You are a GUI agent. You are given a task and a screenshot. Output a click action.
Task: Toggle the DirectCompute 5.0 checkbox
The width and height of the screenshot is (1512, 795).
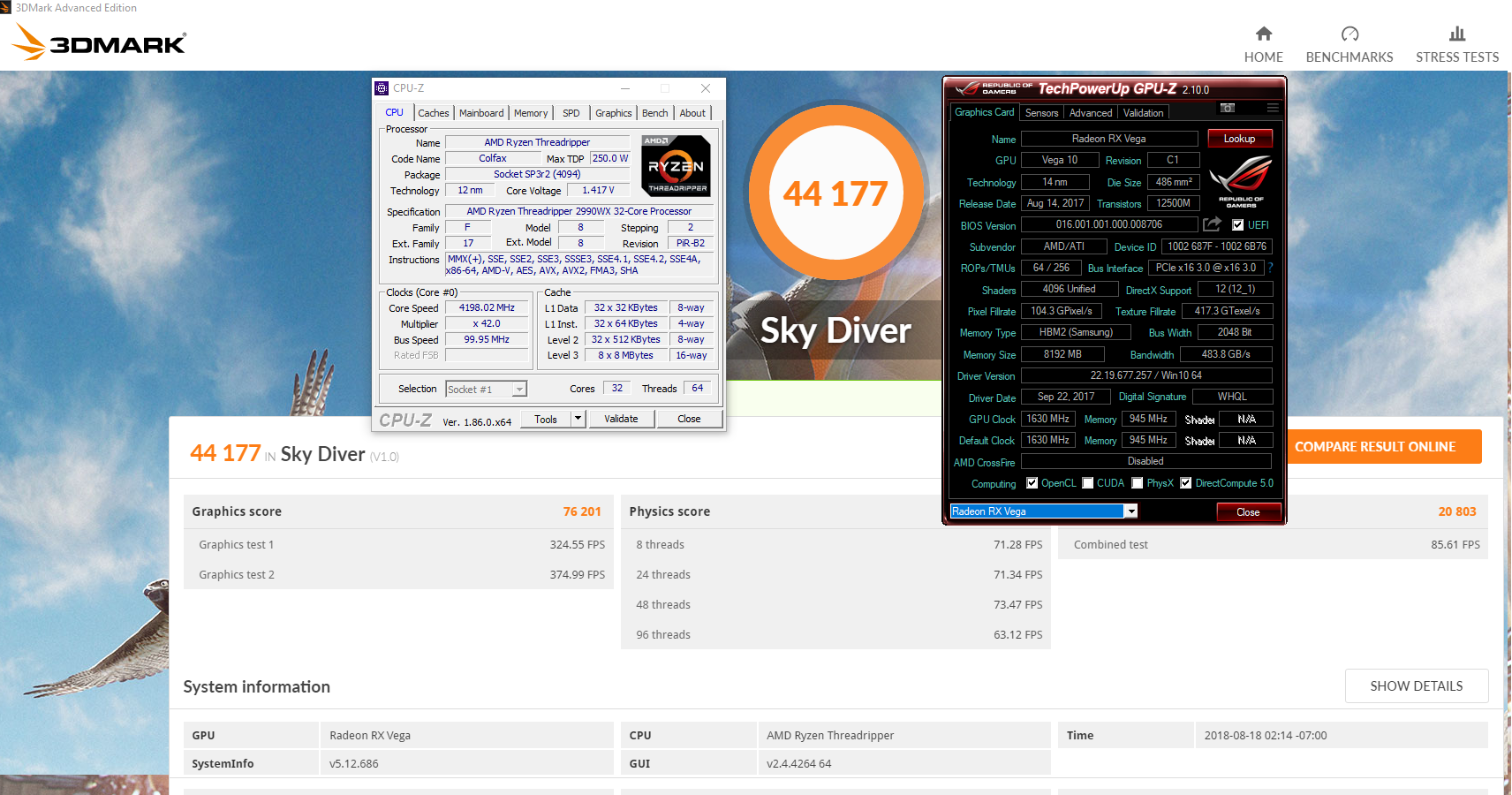[1186, 483]
